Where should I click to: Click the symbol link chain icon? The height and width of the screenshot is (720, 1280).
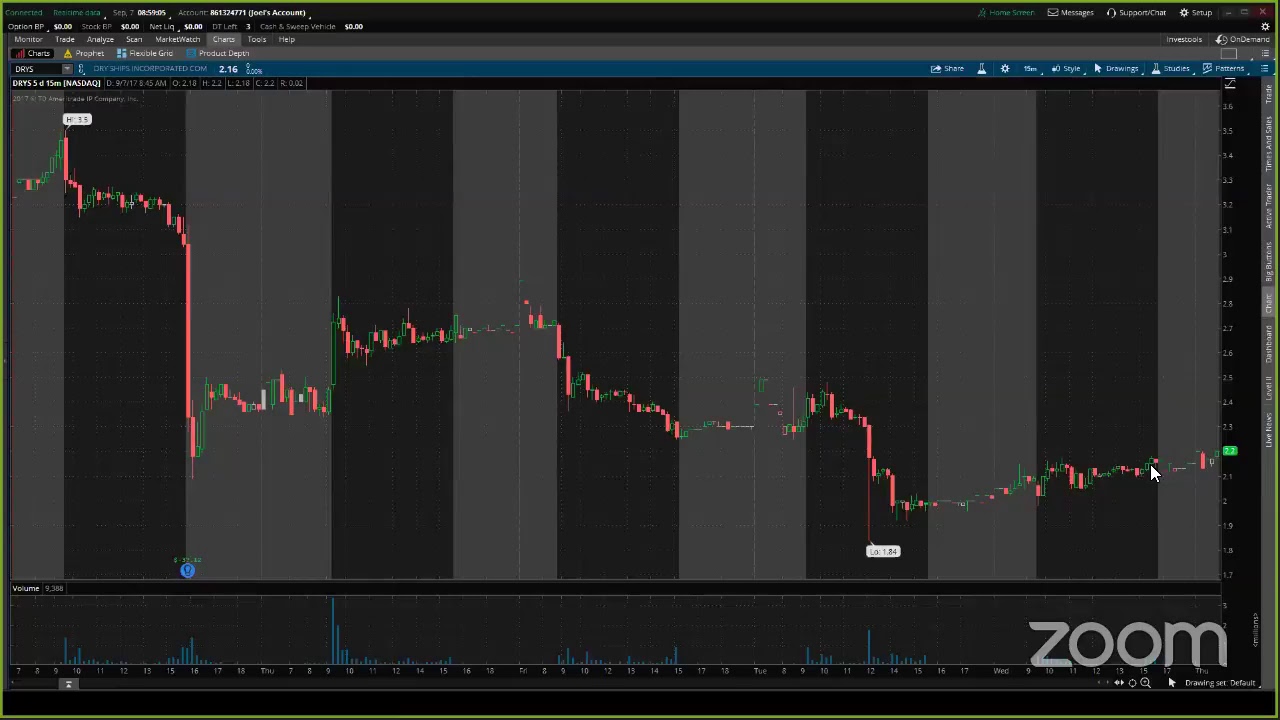coord(81,69)
